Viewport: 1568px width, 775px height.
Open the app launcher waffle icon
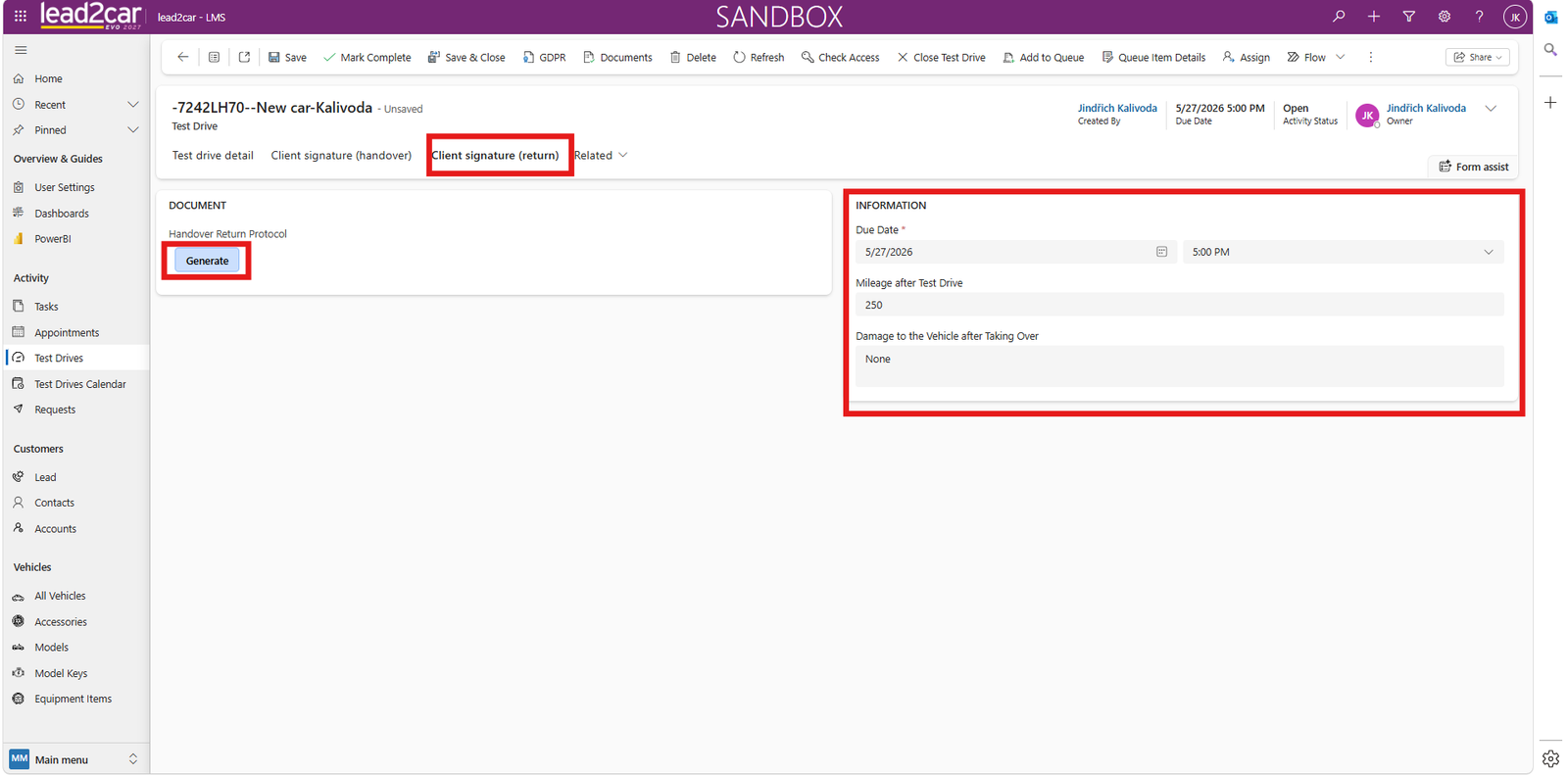pos(21,17)
